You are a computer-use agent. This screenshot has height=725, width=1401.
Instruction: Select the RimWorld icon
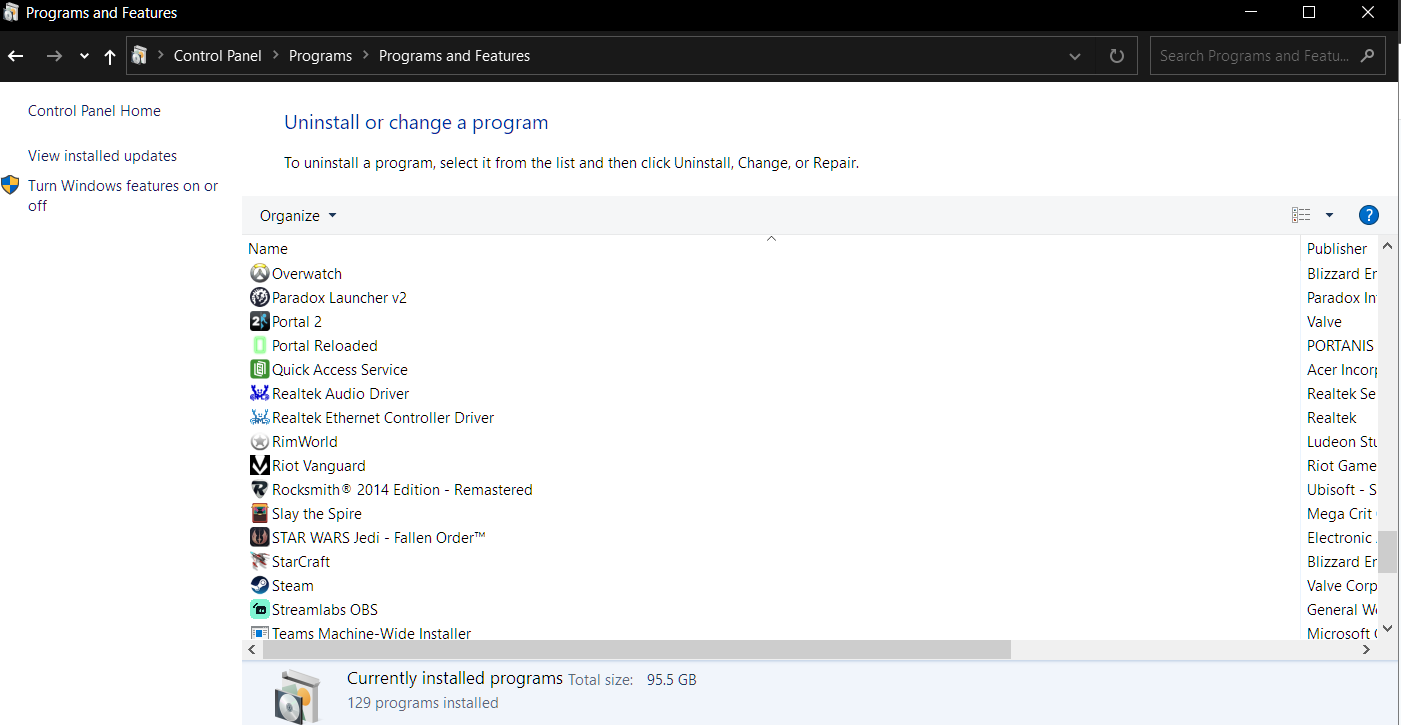[259, 441]
